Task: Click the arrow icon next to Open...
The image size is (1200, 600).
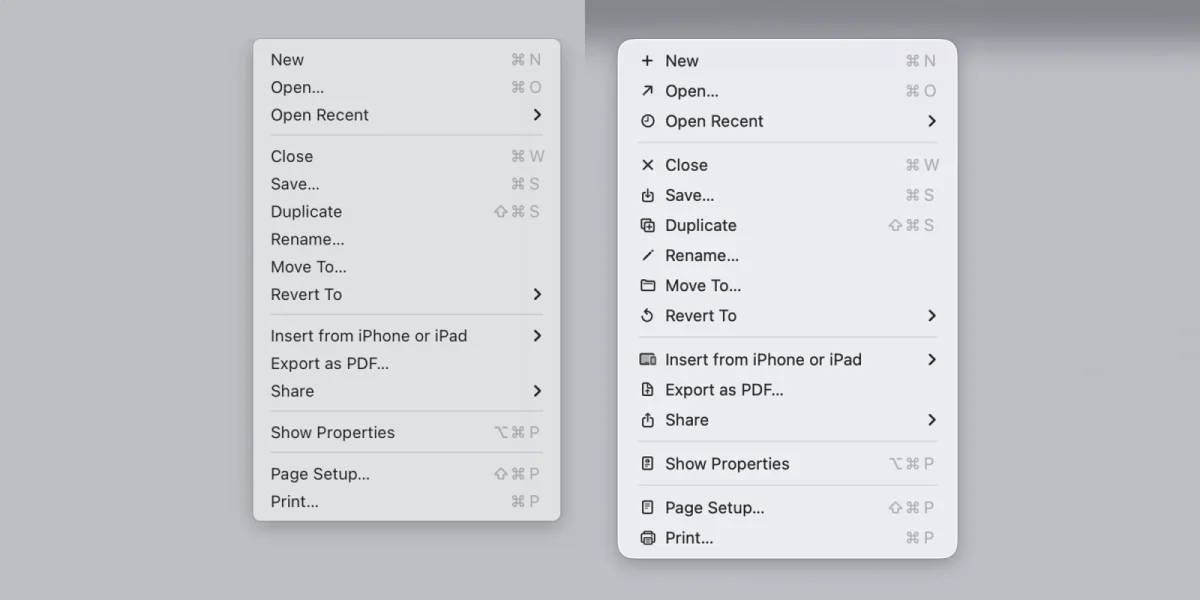Action: (648, 90)
